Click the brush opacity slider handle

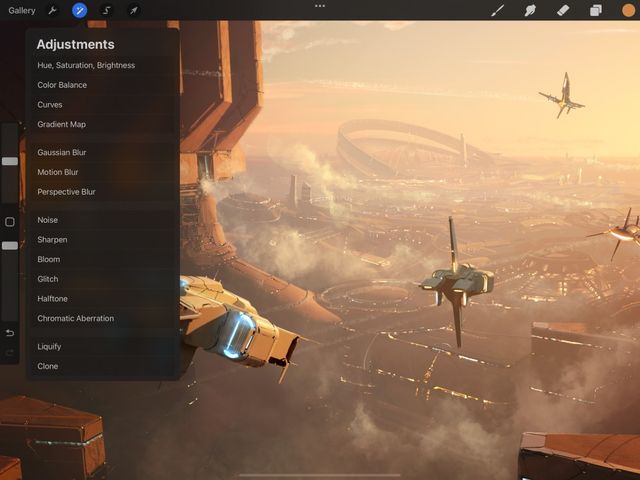click(10, 245)
